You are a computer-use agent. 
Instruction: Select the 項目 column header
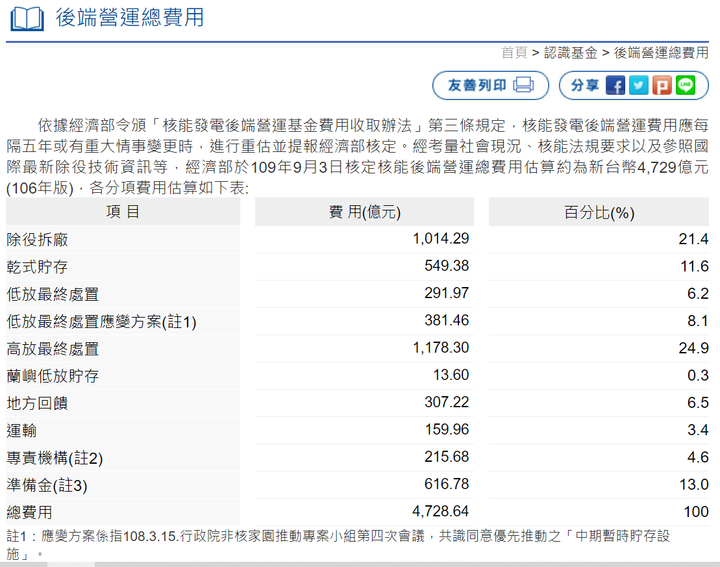[123, 212]
